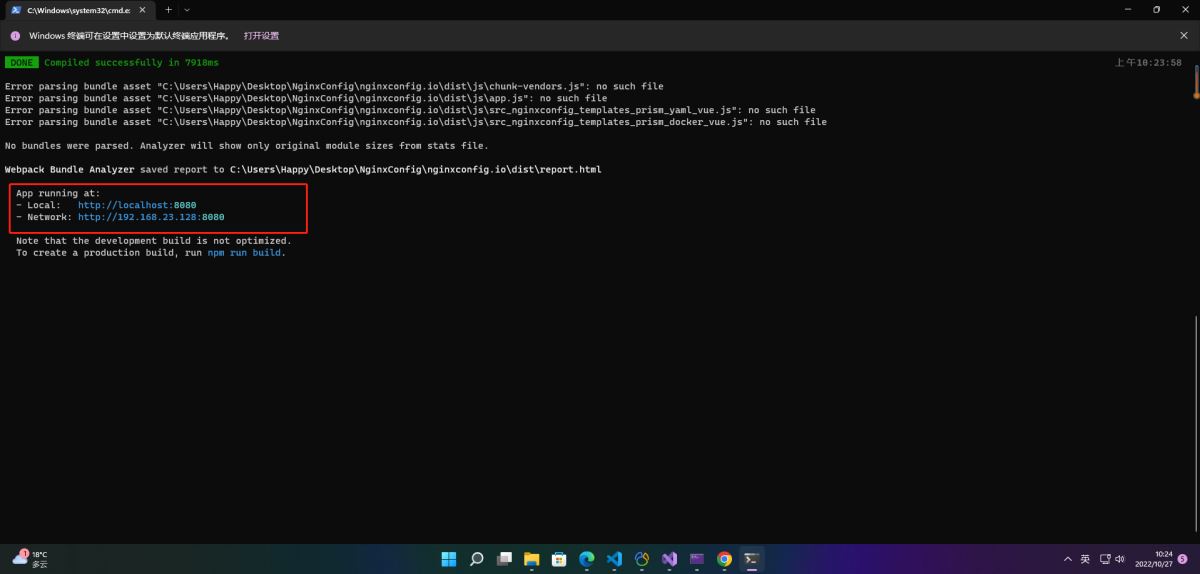
Task: Switch to Visual Studio Code
Action: pos(614,559)
